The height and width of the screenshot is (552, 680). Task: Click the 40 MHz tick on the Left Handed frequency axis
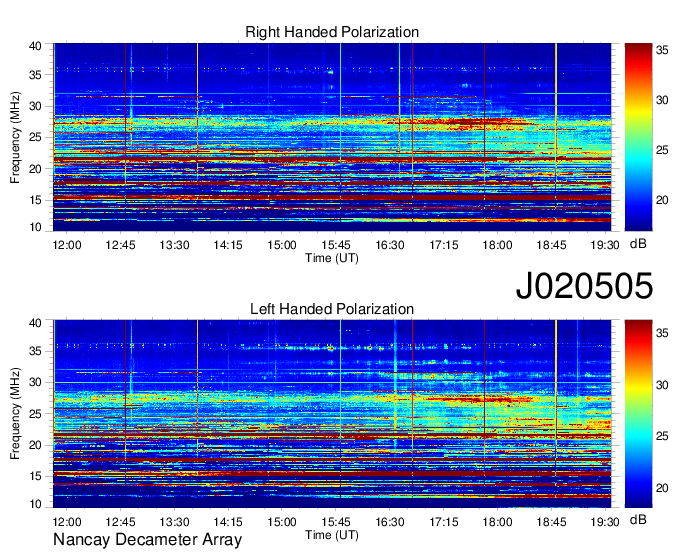[x=35, y=323]
